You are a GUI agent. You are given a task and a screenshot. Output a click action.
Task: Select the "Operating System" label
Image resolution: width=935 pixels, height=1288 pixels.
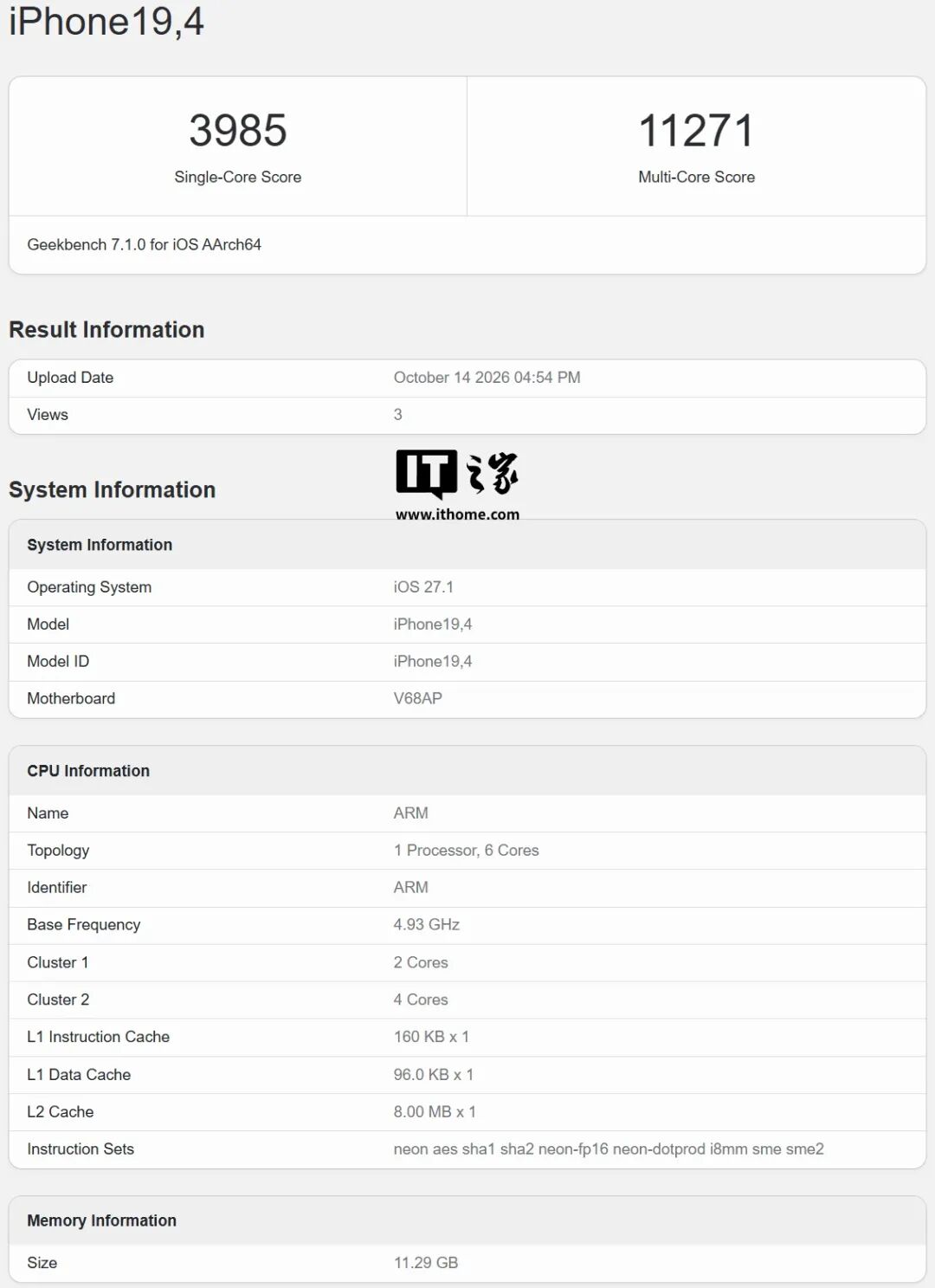89,587
